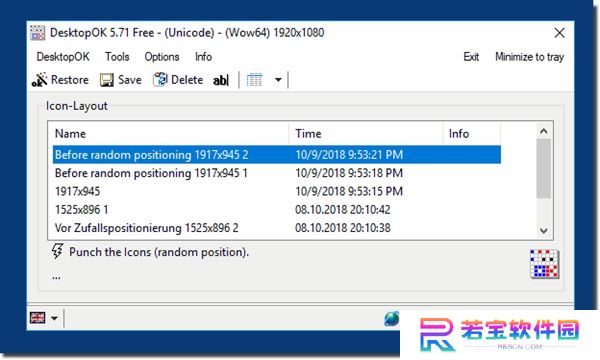
Task: Open the Tools menu
Action: point(117,57)
